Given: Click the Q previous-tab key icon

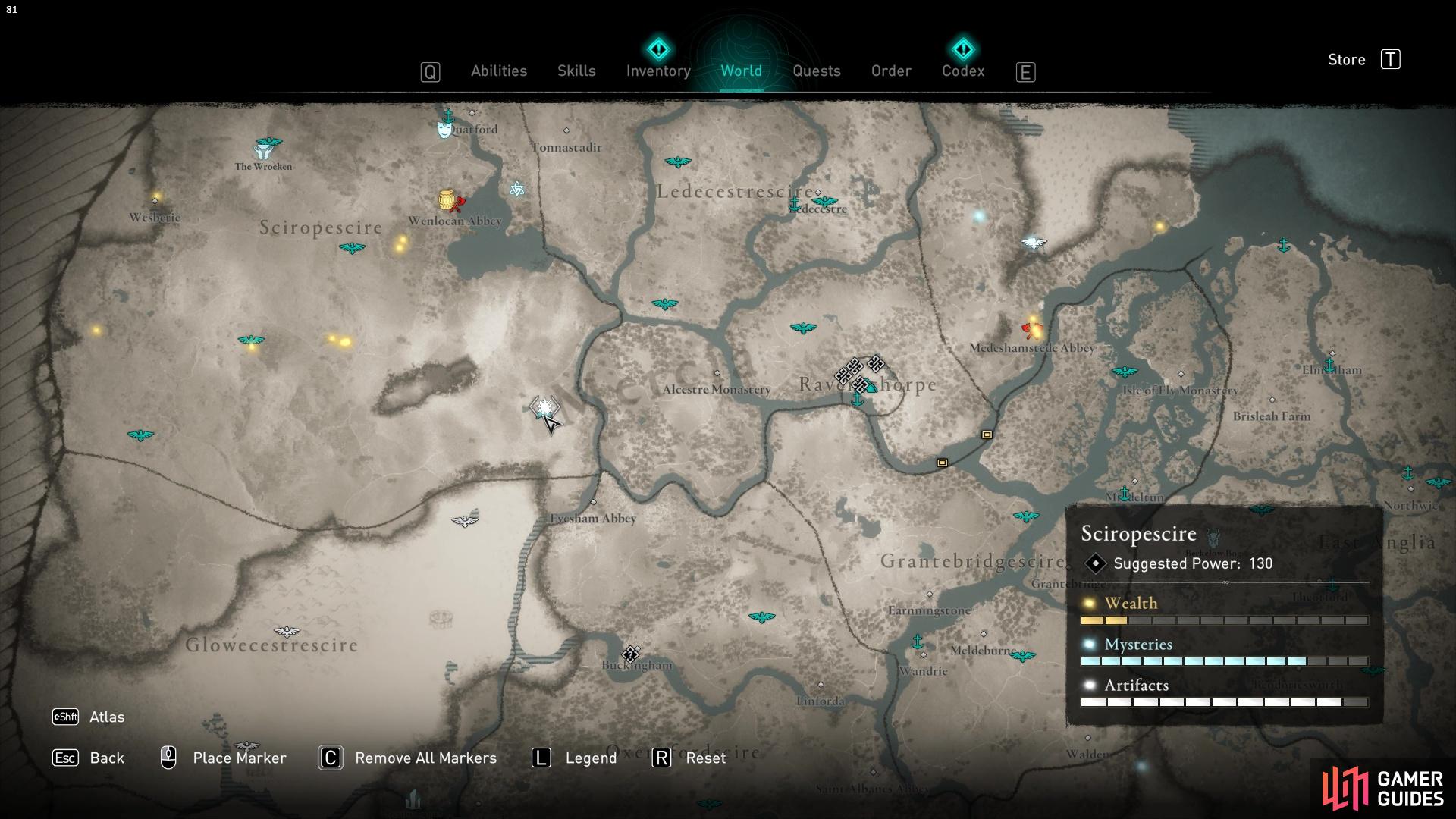Looking at the screenshot, I should click(430, 72).
